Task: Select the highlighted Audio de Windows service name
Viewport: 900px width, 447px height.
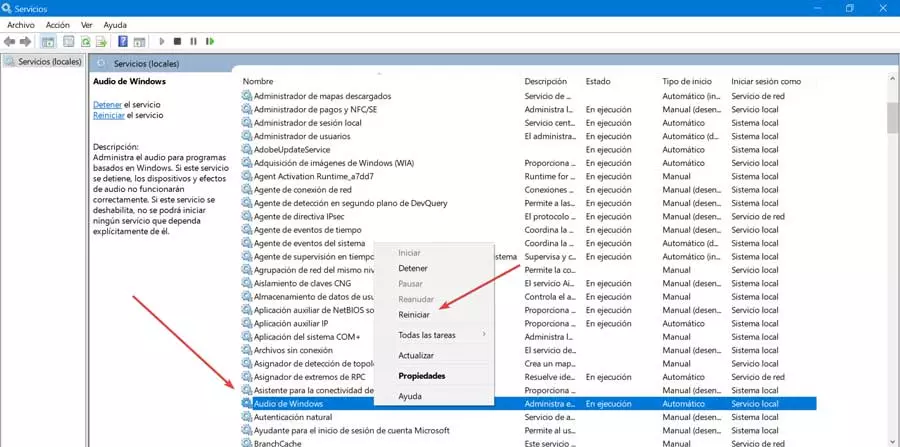Action: point(288,404)
